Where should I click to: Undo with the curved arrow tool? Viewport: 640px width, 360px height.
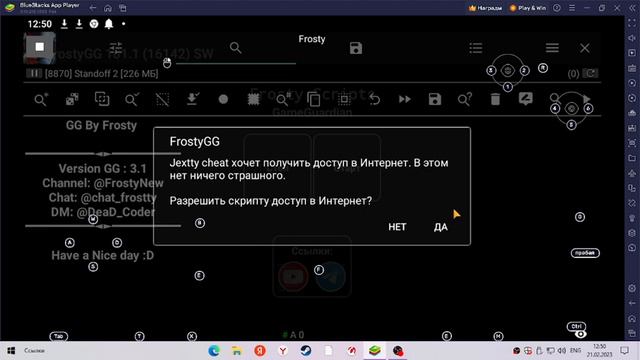[x=374, y=99]
